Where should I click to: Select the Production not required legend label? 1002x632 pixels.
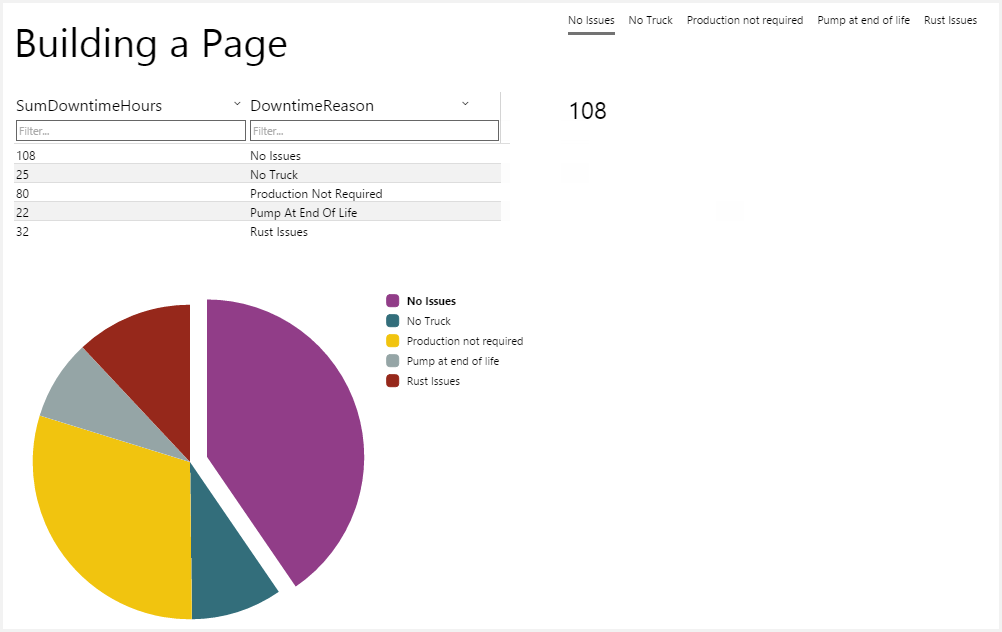pos(465,341)
